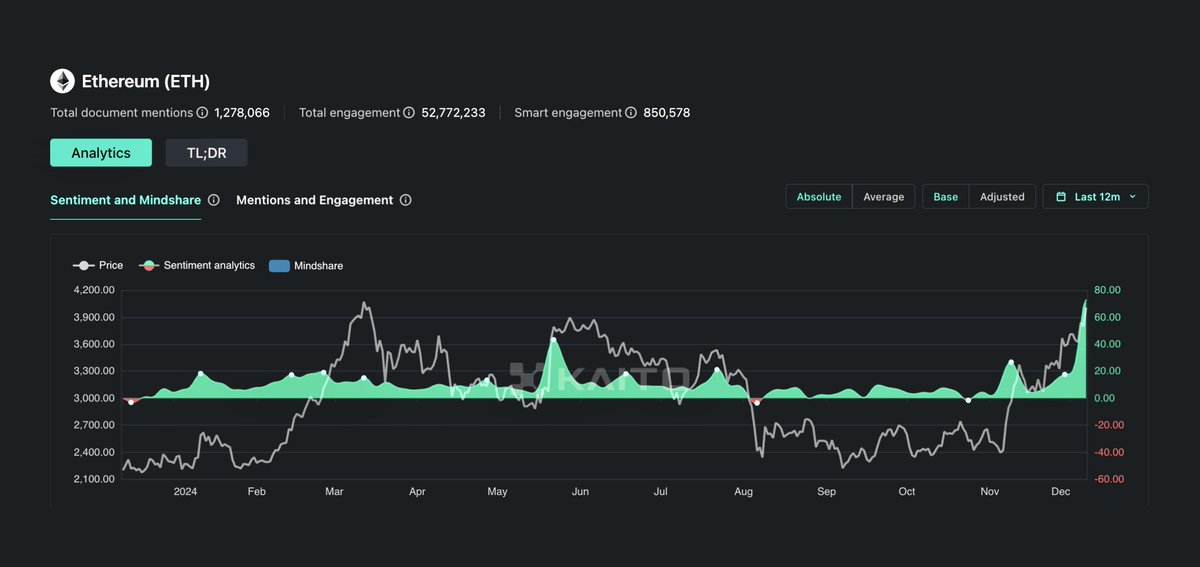This screenshot has height=567, width=1200.
Task: Click the Ethereum diamond logo icon
Action: (x=63, y=81)
